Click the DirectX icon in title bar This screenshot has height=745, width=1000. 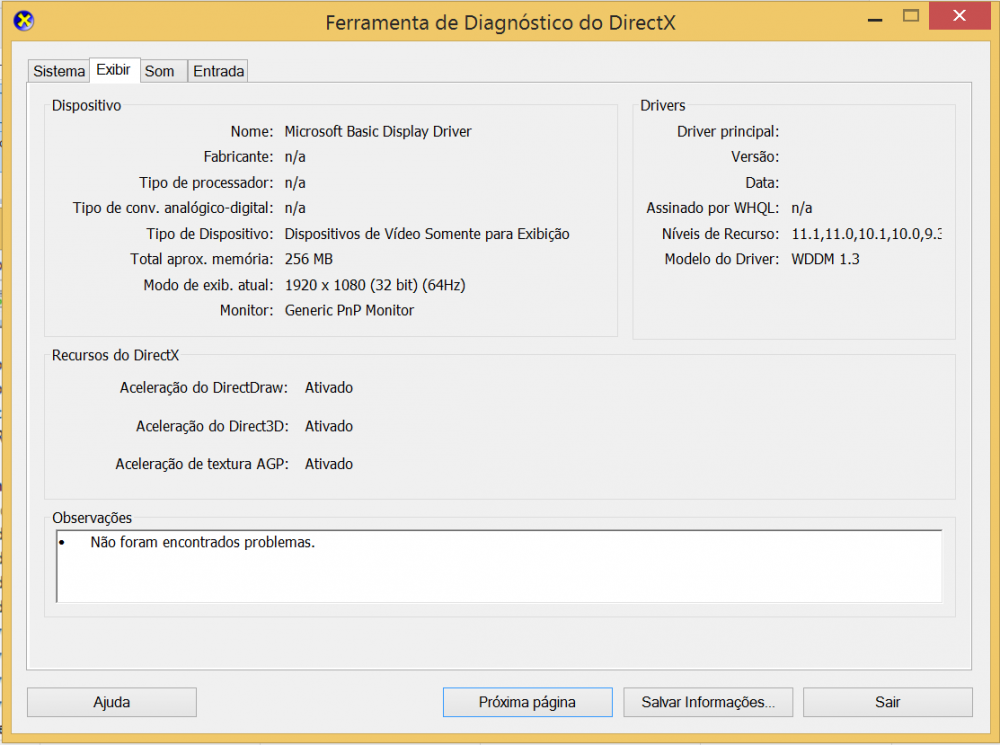click(x=24, y=20)
